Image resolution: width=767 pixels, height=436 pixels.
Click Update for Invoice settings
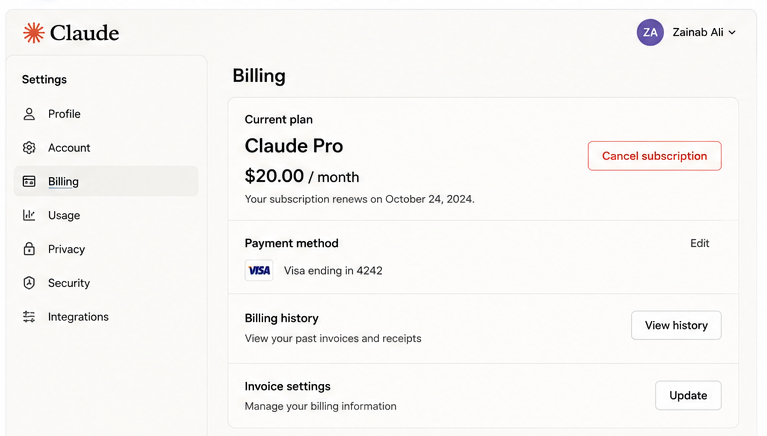[x=688, y=395]
